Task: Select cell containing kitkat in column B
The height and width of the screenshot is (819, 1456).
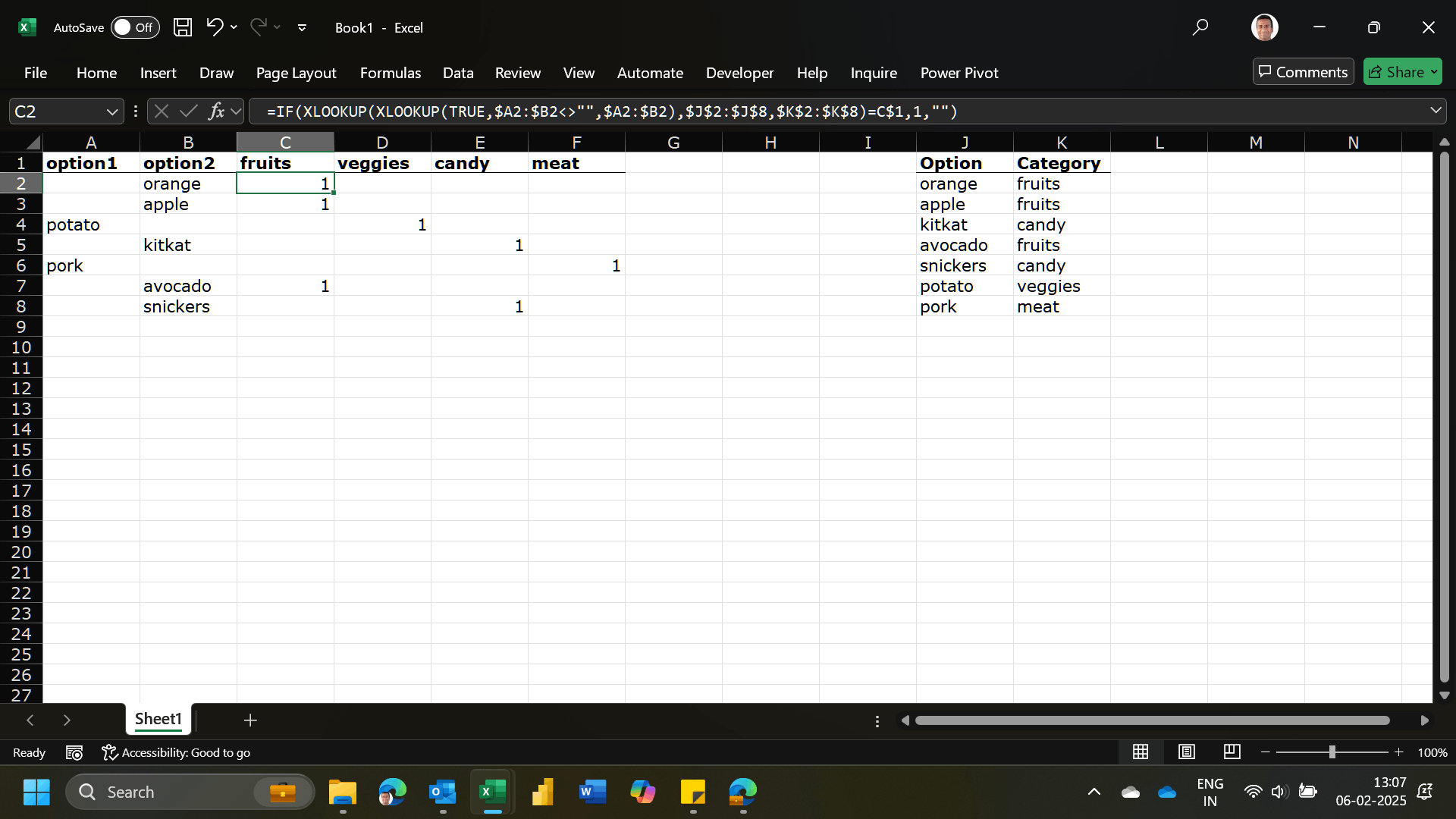Action: (x=188, y=245)
